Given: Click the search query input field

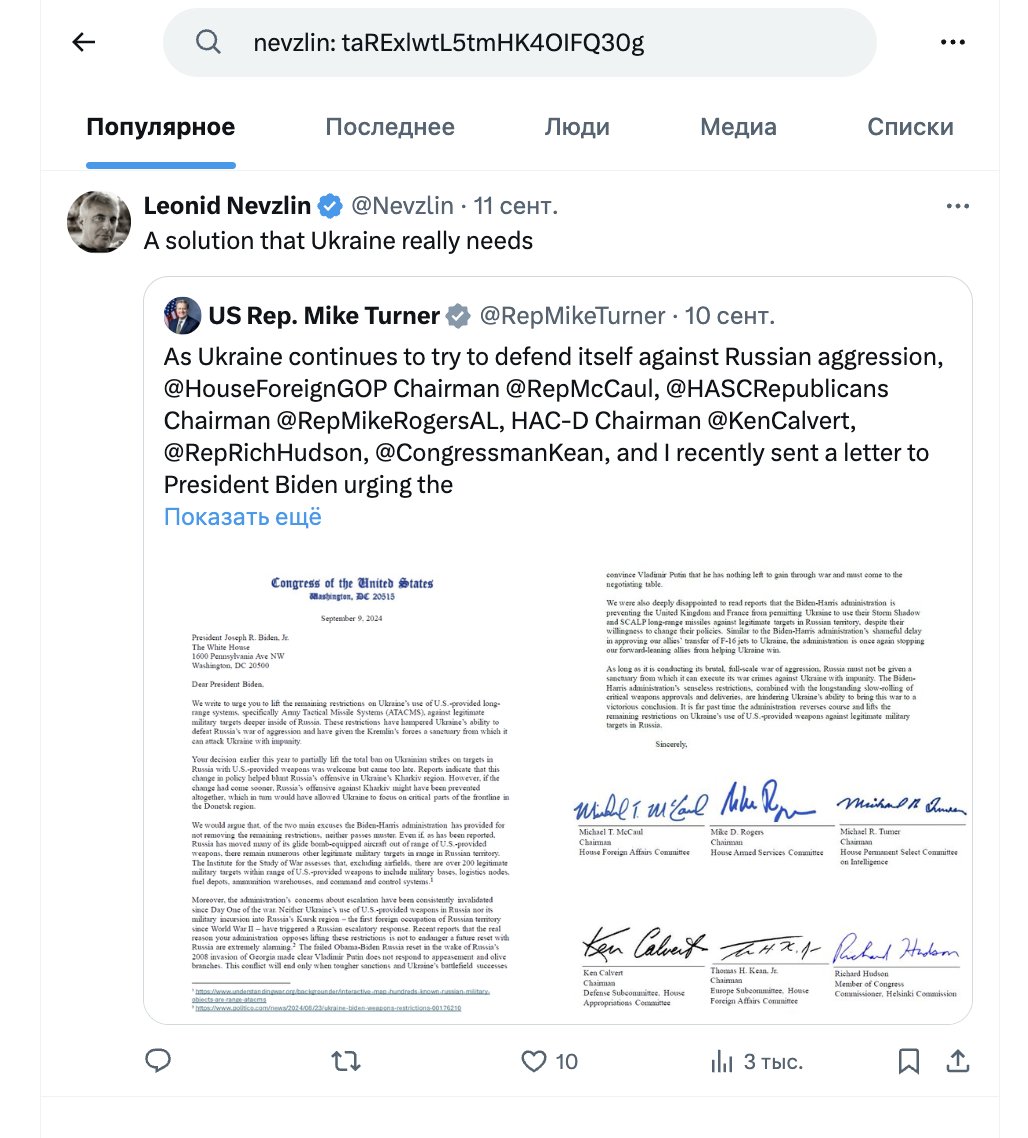Looking at the screenshot, I should point(520,43).
